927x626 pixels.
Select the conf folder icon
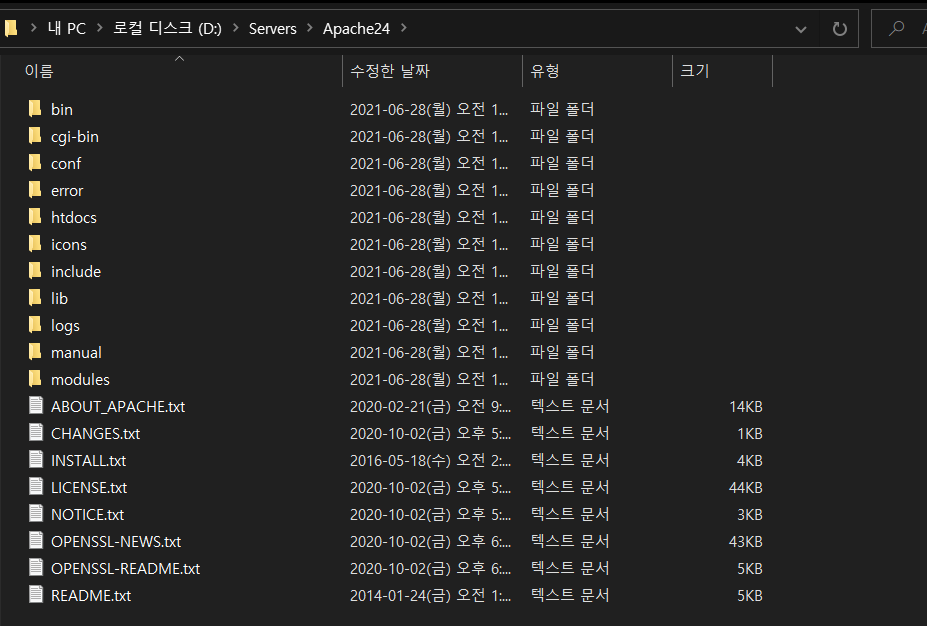[35, 163]
